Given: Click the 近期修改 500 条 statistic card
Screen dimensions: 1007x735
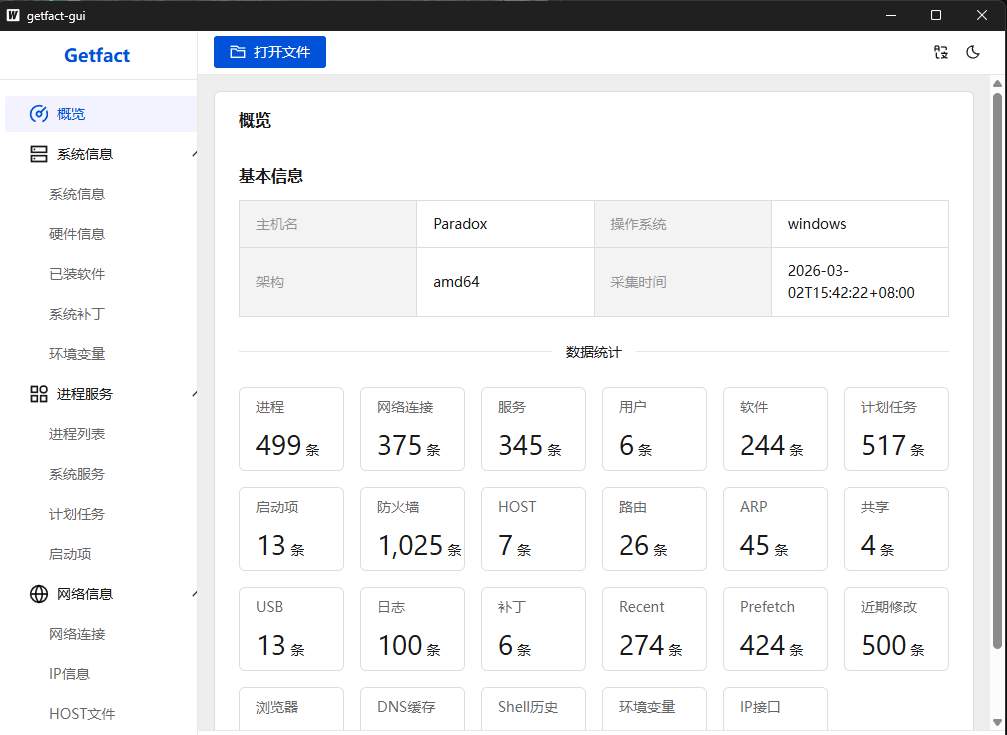Looking at the screenshot, I should pos(897,629).
